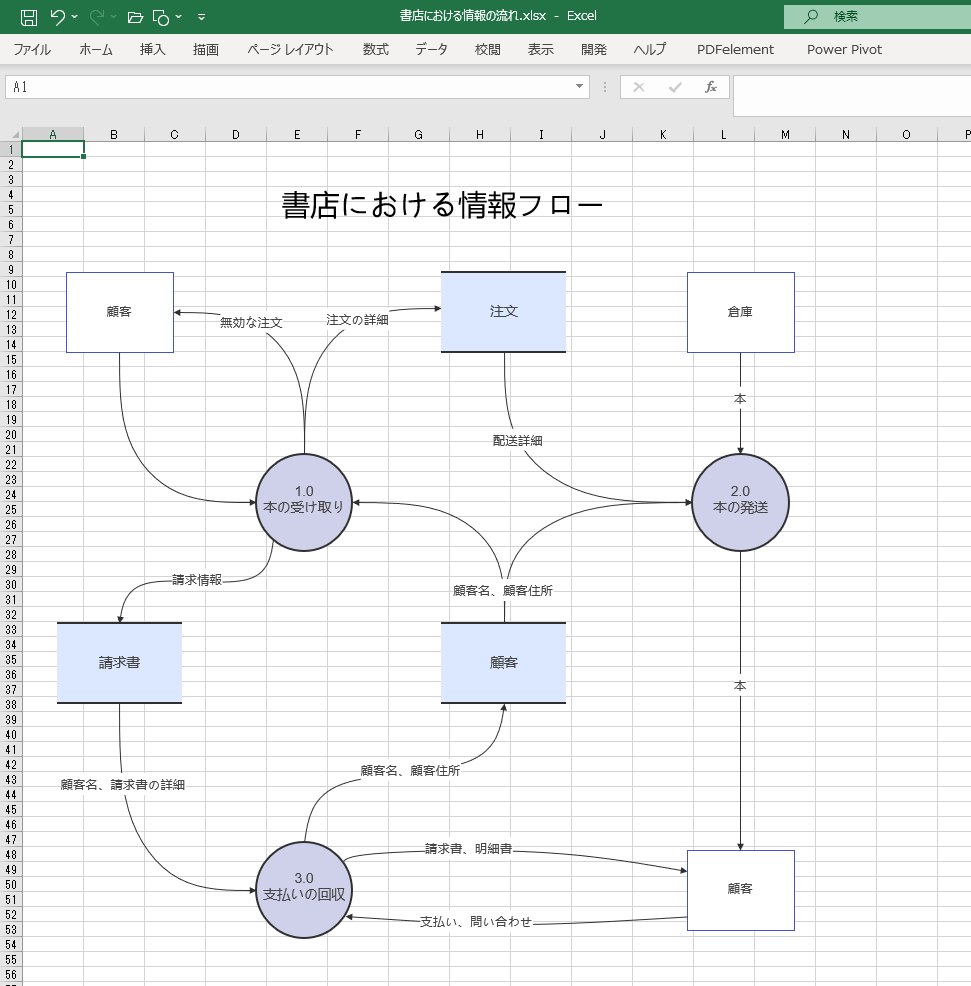
Task: Click the 注文の詳細 connector label
Action: point(357,320)
